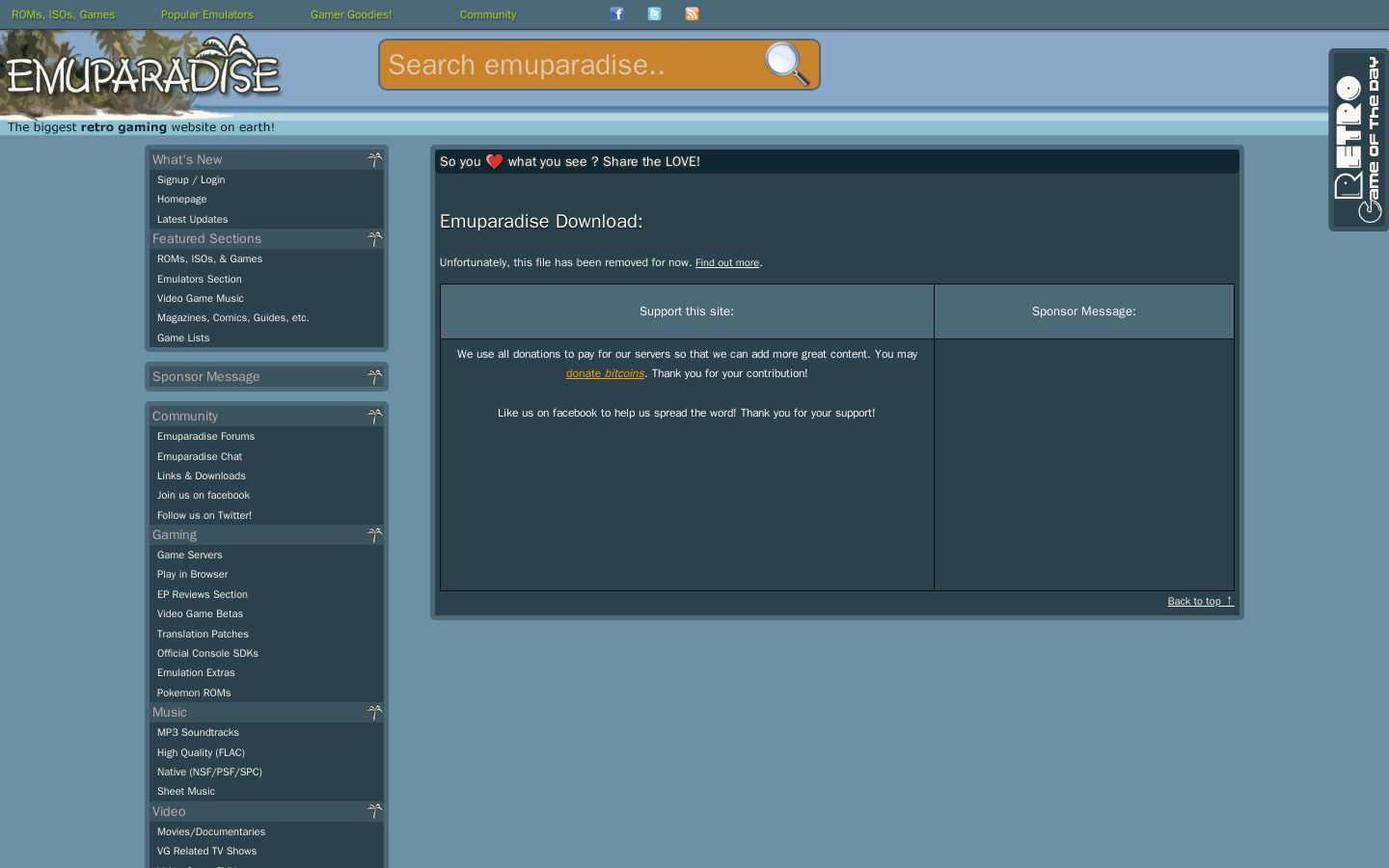
Task: Open High Quality (FLAC) link
Action: point(202,752)
